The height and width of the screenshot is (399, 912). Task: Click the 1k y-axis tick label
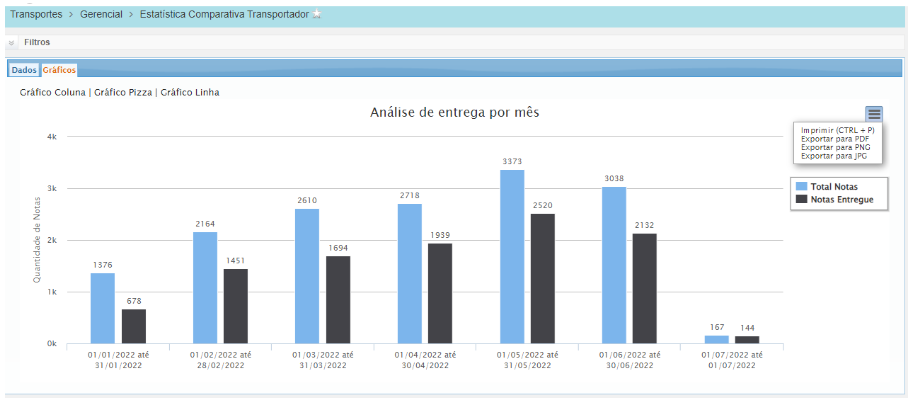point(51,292)
